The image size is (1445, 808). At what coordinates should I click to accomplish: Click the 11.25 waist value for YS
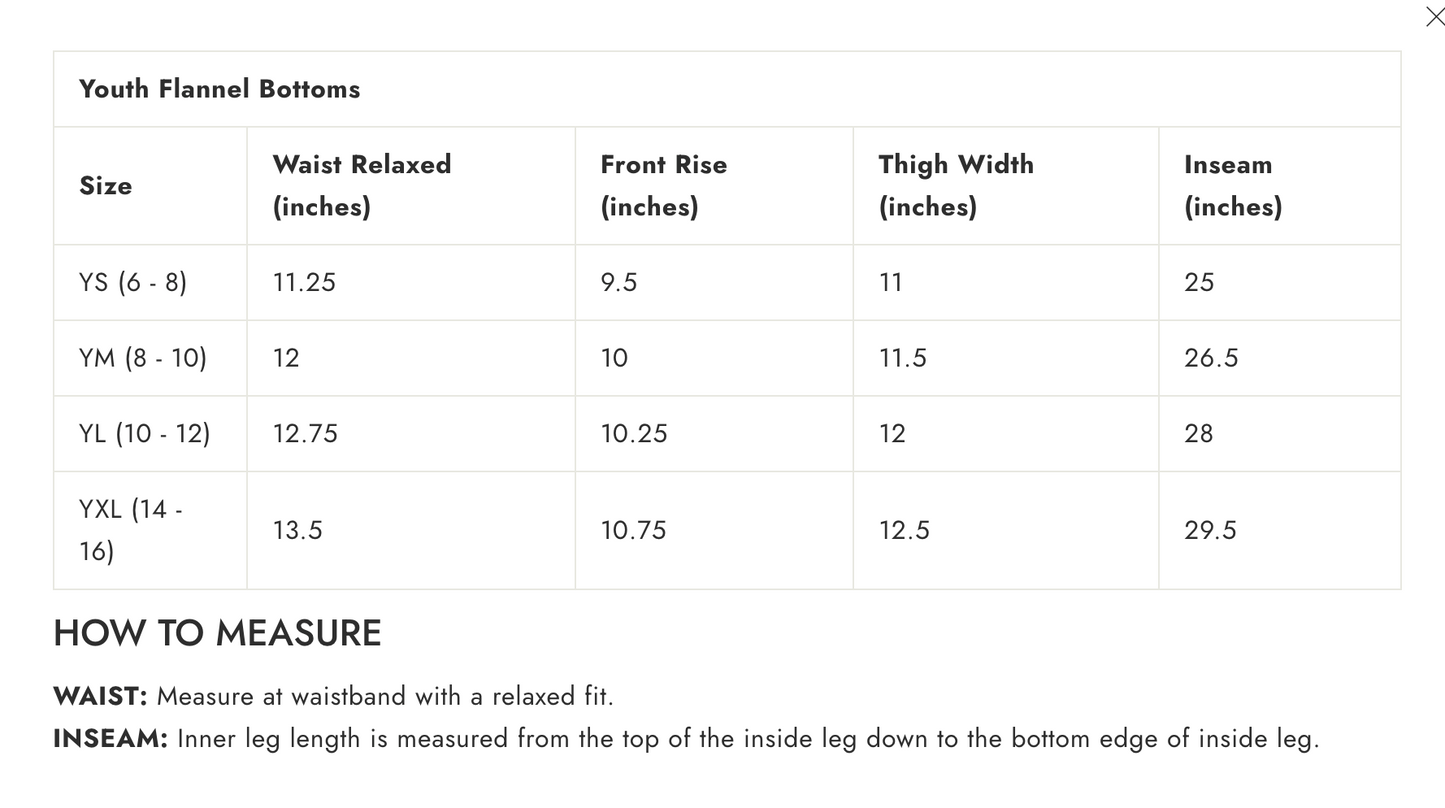coord(304,283)
